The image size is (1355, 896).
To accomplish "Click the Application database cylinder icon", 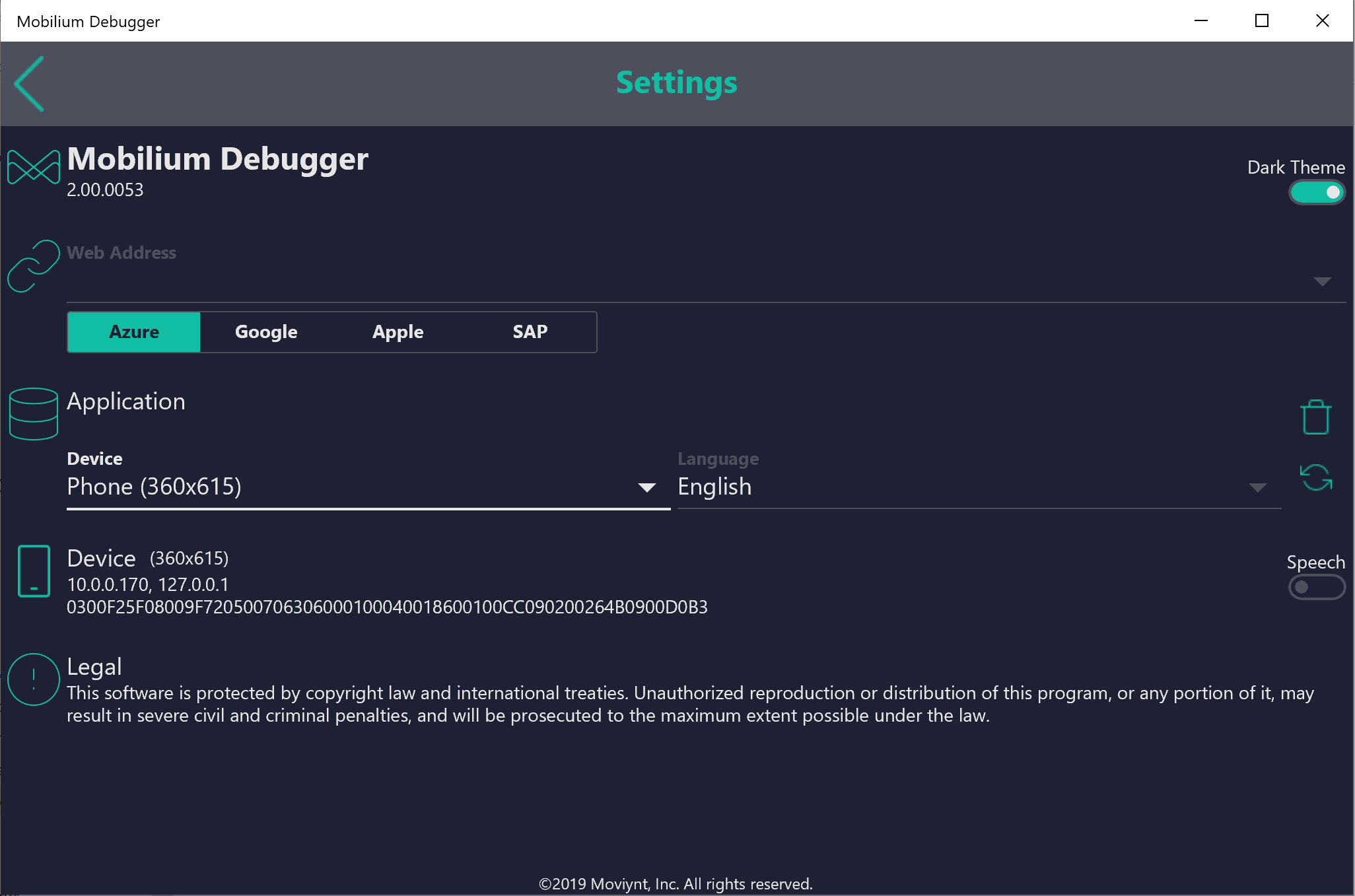I will point(34,414).
